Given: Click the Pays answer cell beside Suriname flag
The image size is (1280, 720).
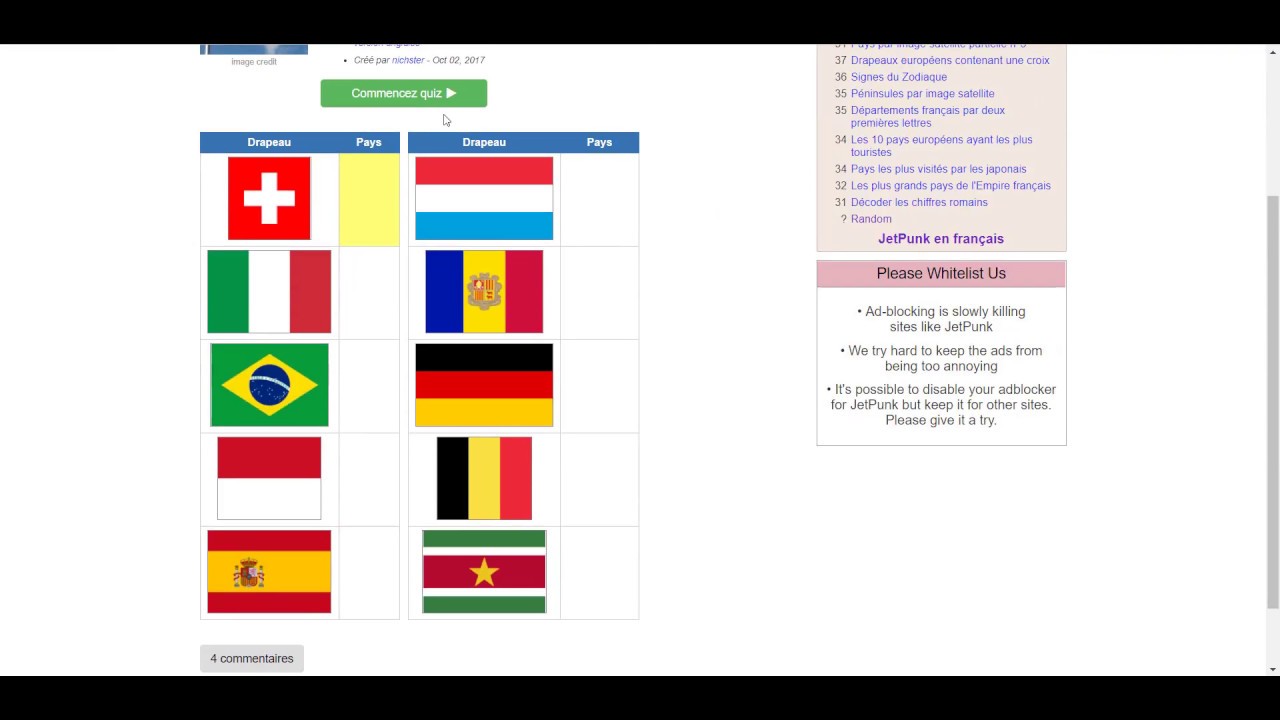Looking at the screenshot, I should (599, 572).
